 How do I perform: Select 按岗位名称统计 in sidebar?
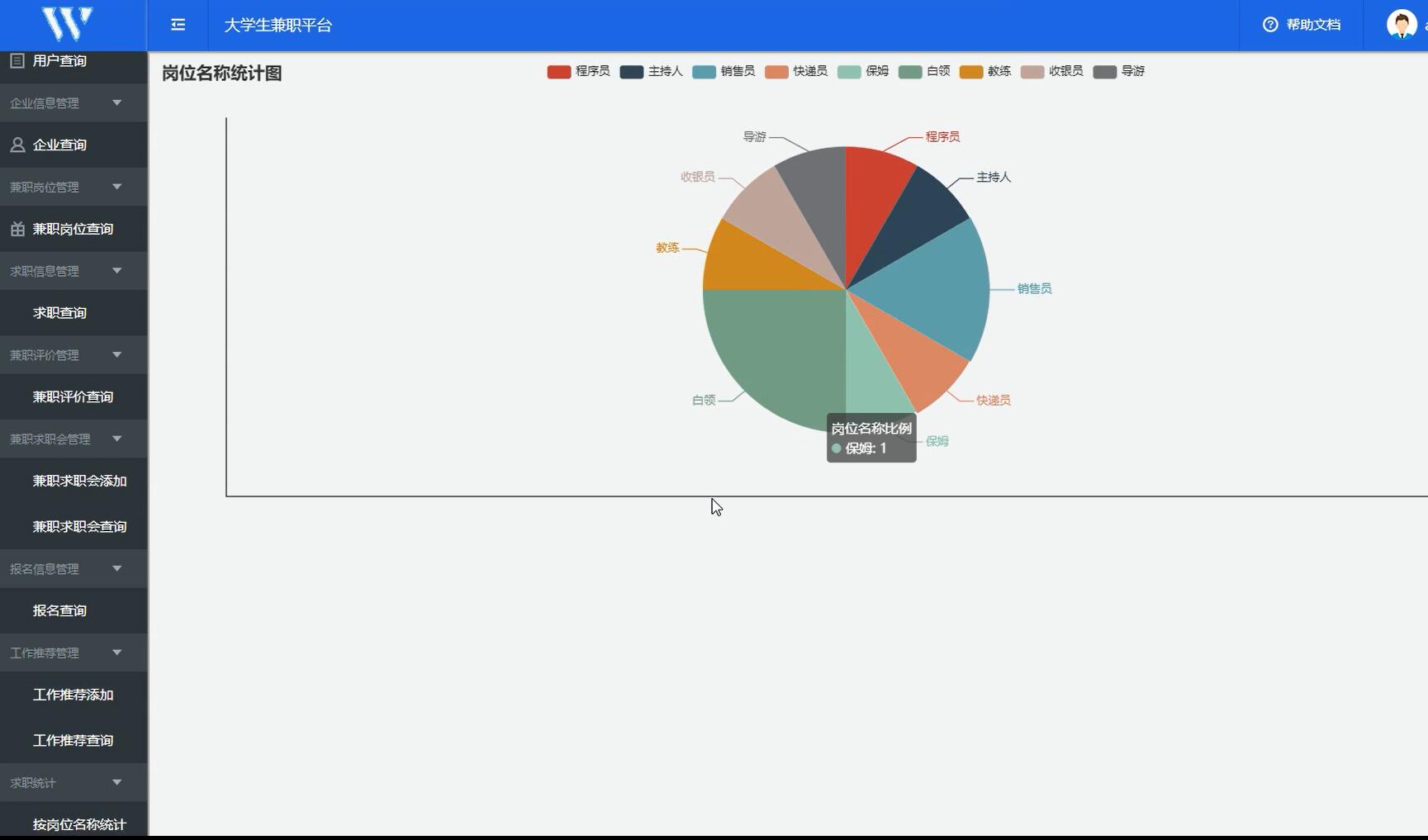tap(79, 824)
